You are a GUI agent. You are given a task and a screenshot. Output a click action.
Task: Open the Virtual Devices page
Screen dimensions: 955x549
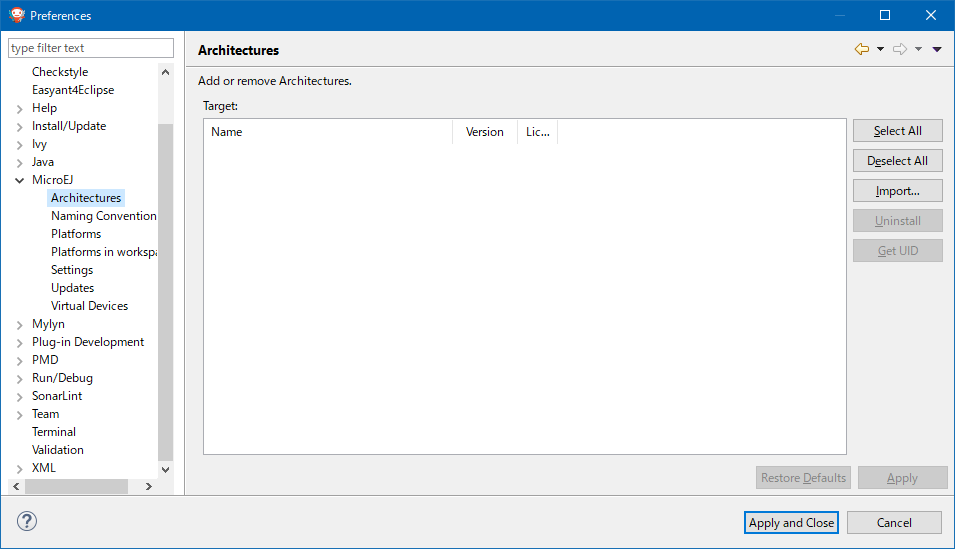pos(90,306)
